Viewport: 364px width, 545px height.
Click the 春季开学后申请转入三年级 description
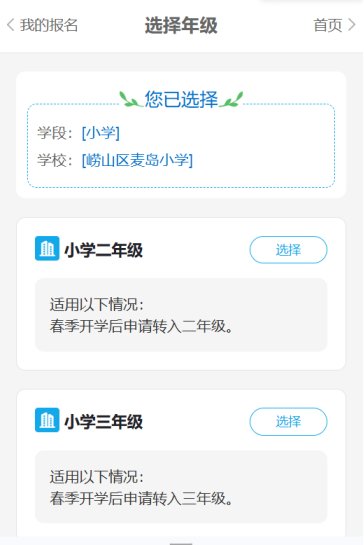[x=141, y=498]
